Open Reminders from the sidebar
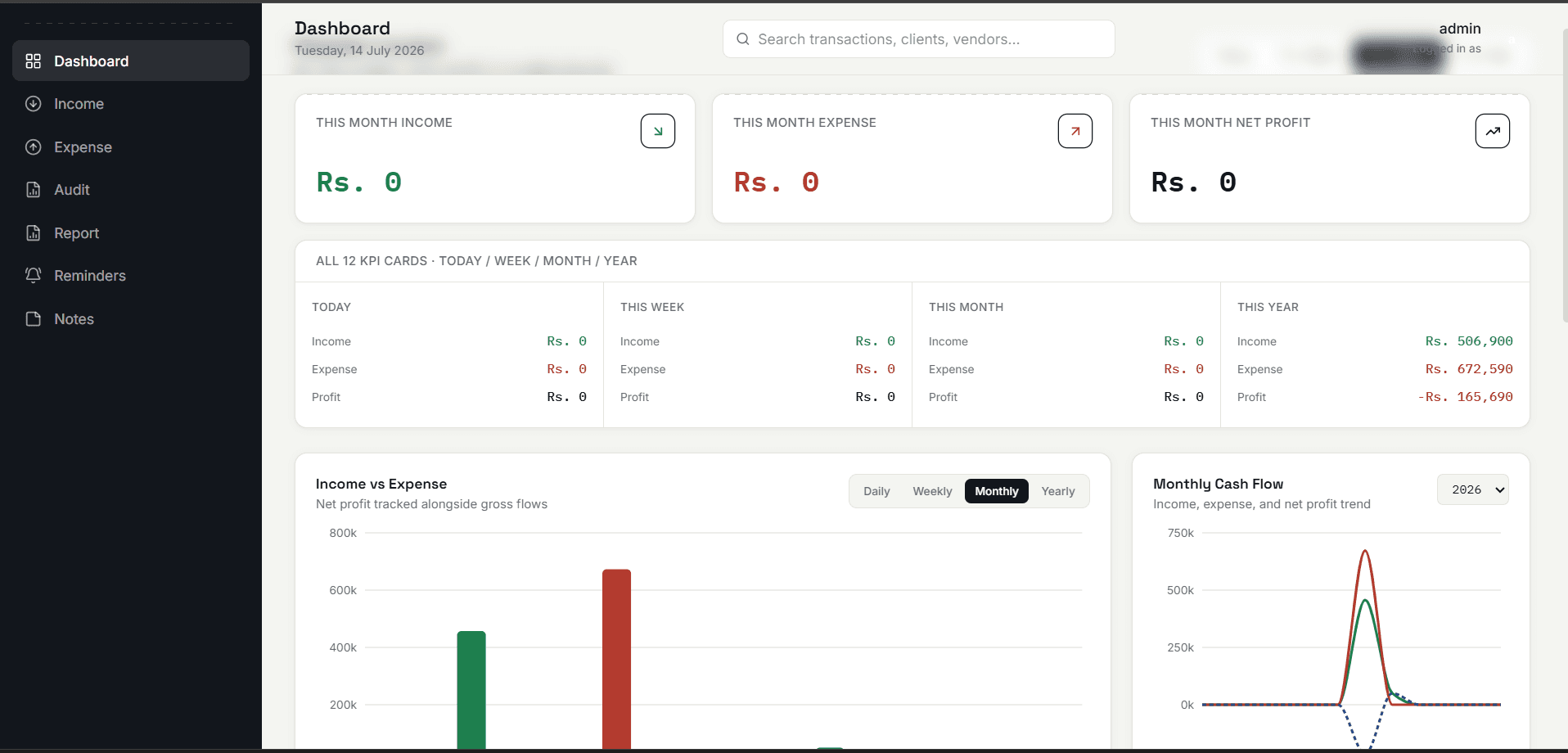Screen dimensions: 1568x753 (x=131, y=276)
